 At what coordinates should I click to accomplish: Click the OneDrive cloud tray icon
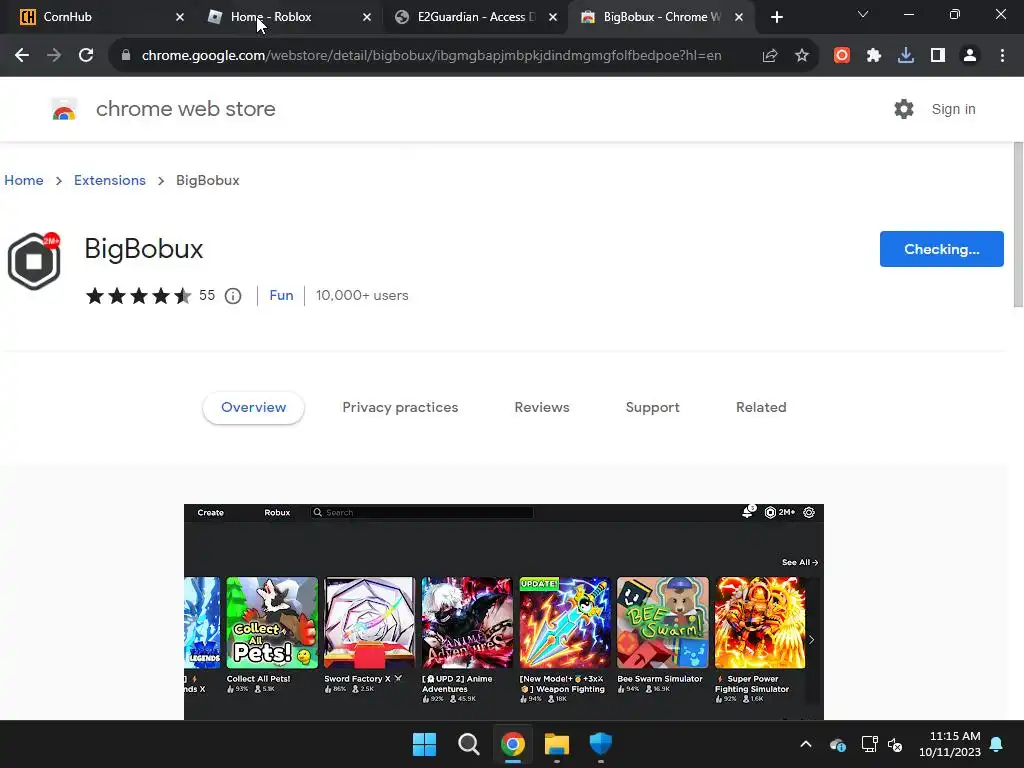pyautogui.click(x=838, y=744)
